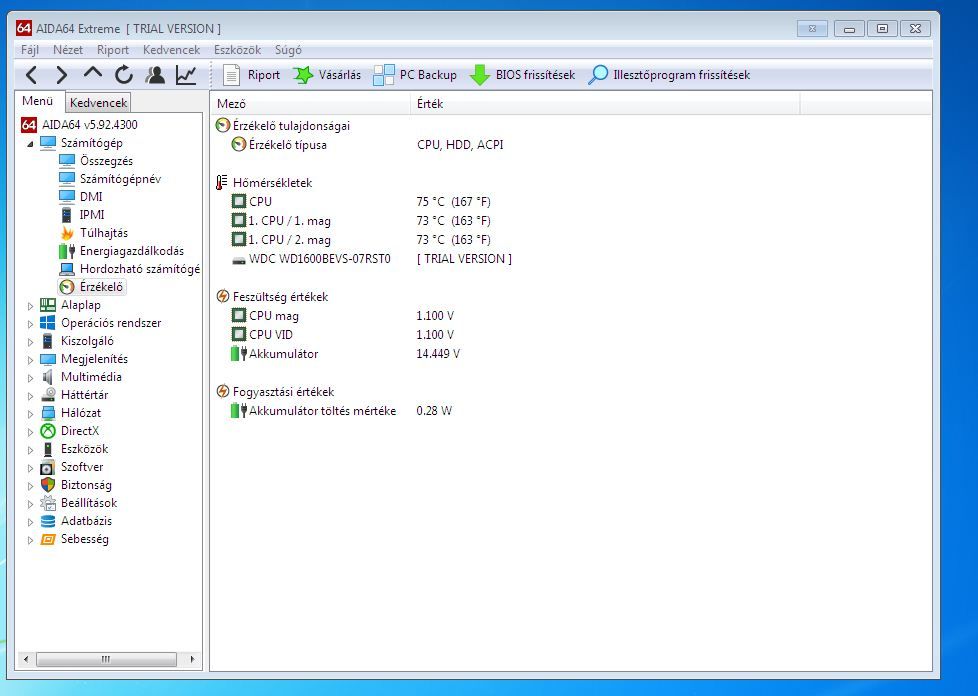Switch to the Menü tab

[x=37, y=101]
